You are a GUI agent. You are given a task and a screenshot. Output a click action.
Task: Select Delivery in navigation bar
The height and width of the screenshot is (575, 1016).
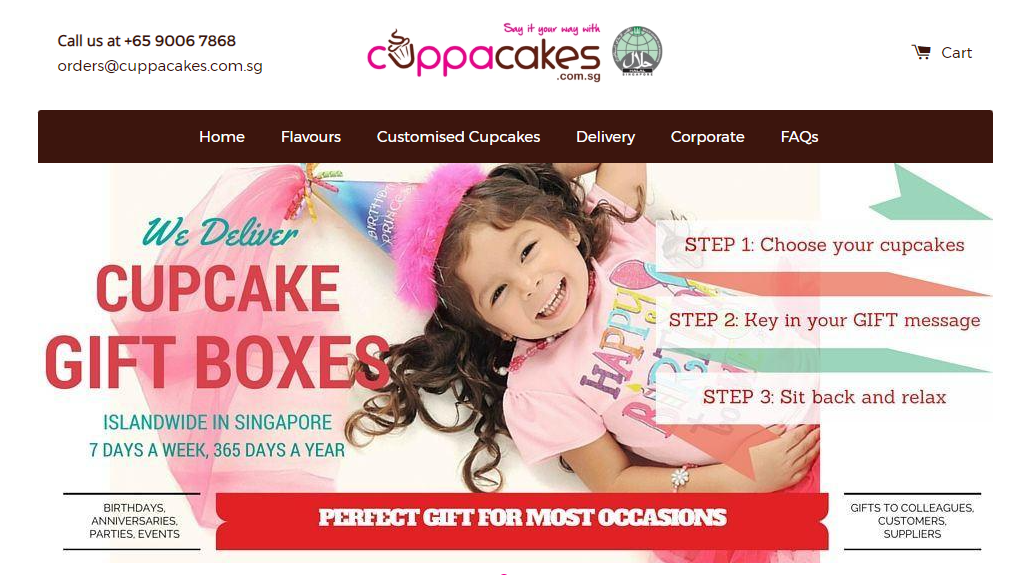(x=605, y=137)
